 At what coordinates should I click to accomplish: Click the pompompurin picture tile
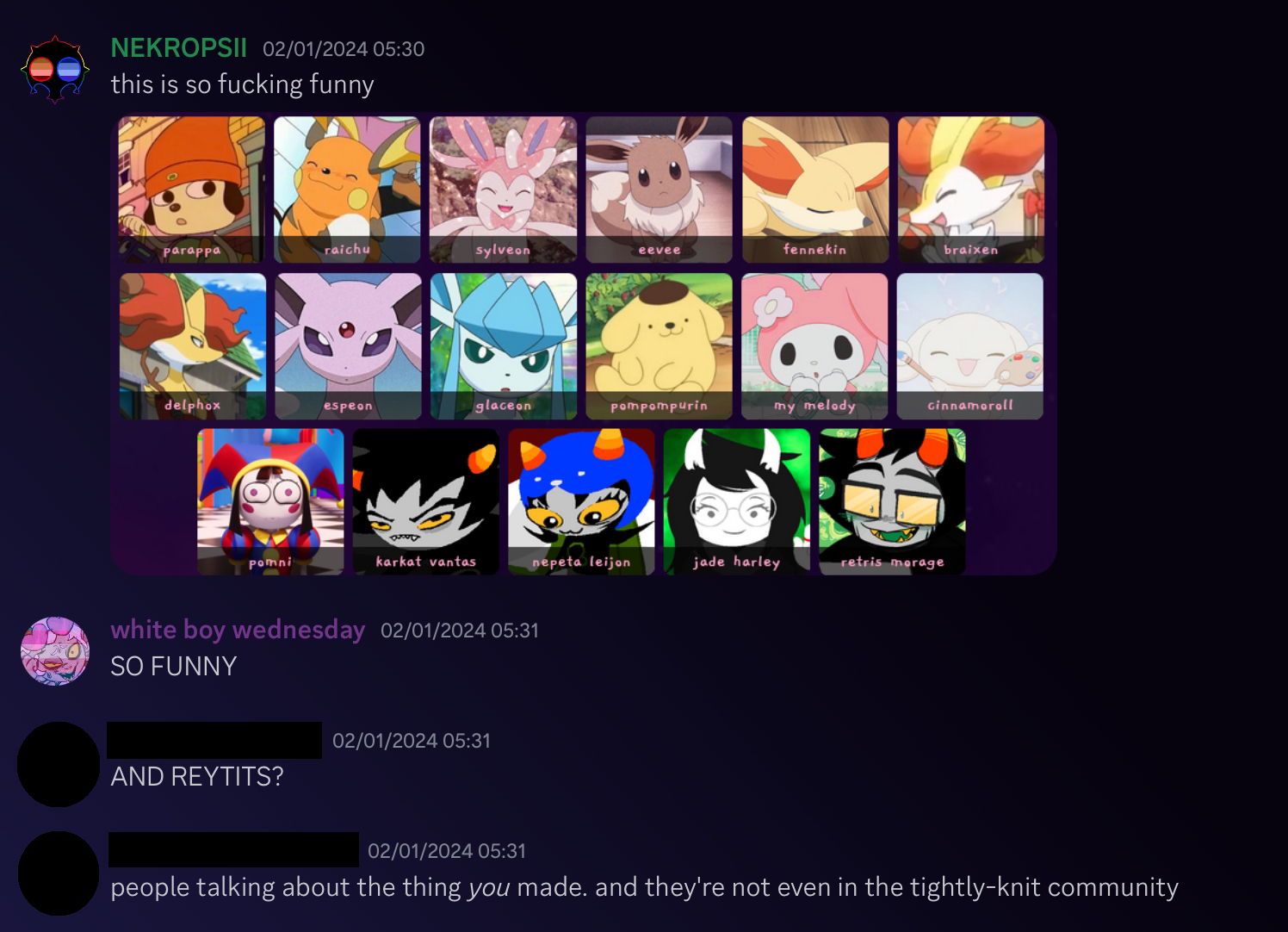659,346
